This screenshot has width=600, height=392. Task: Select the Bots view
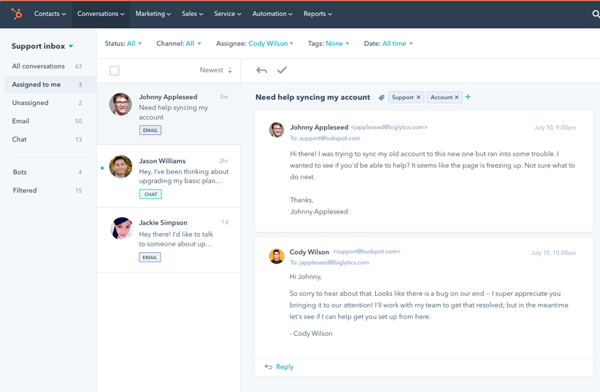[x=50, y=172]
